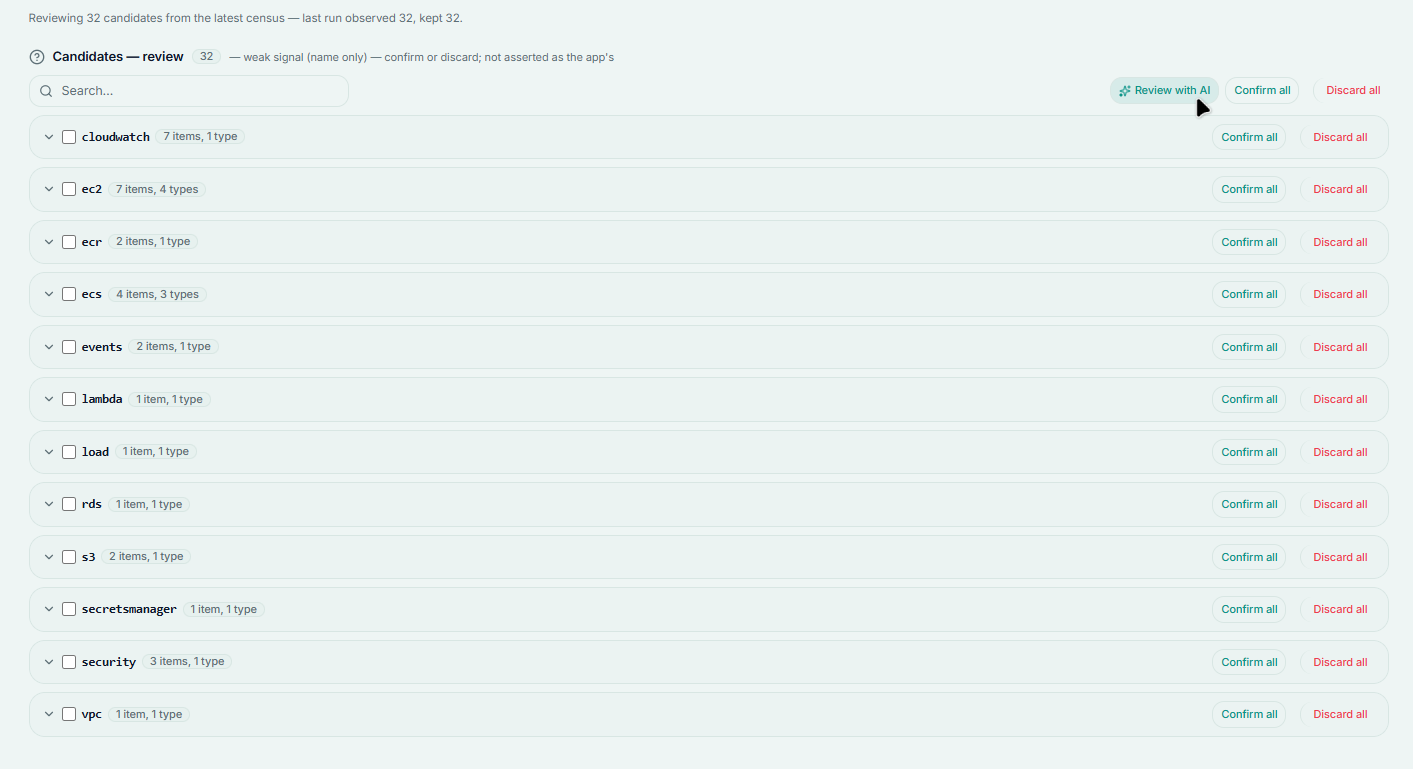This screenshot has height=769, width=1413.
Task: Click the secretsmanager group name
Action: (129, 609)
